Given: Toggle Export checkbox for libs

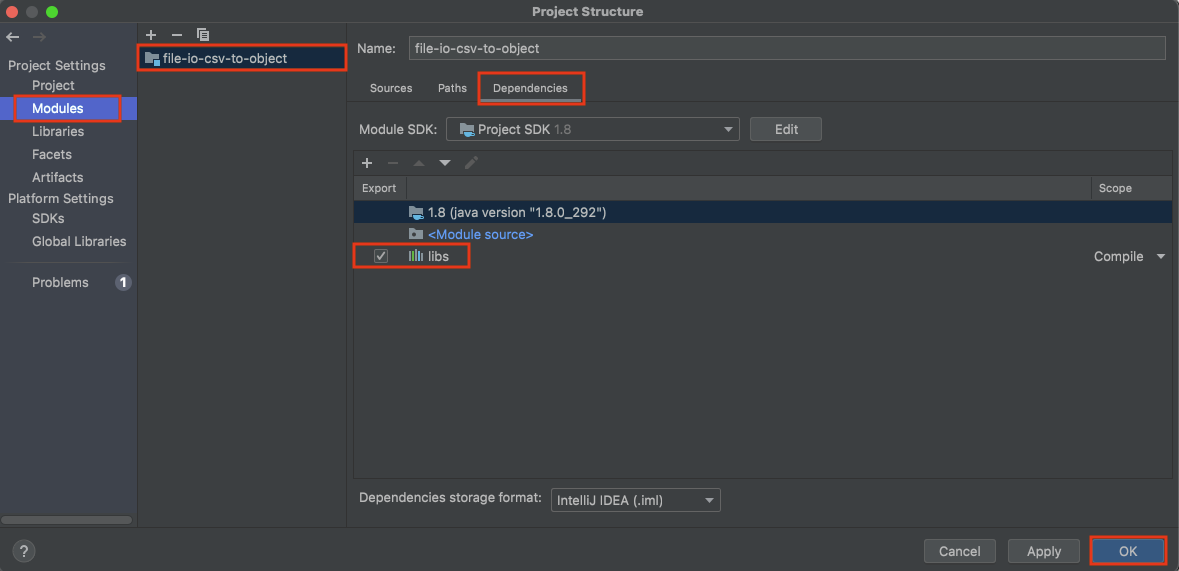Looking at the screenshot, I should [381, 256].
